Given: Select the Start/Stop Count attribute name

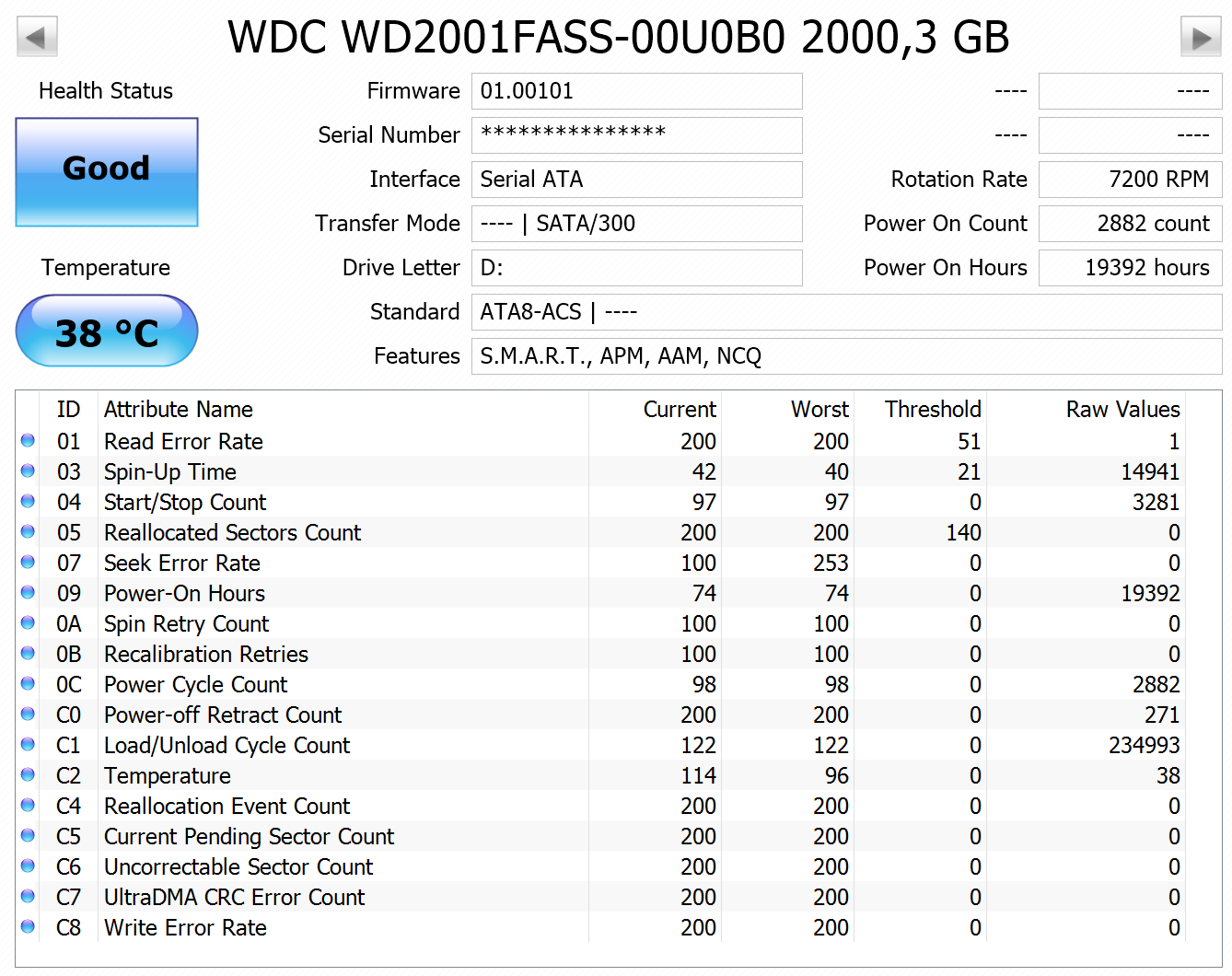Looking at the screenshot, I should tap(185, 503).
